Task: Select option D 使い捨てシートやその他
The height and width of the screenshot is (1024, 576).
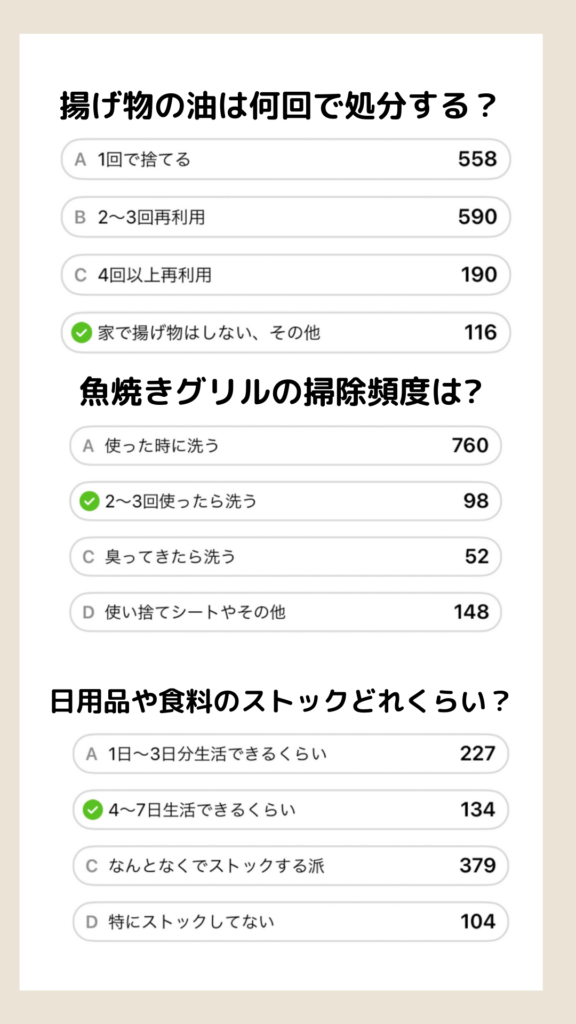Action: click(x=285, y=613)
